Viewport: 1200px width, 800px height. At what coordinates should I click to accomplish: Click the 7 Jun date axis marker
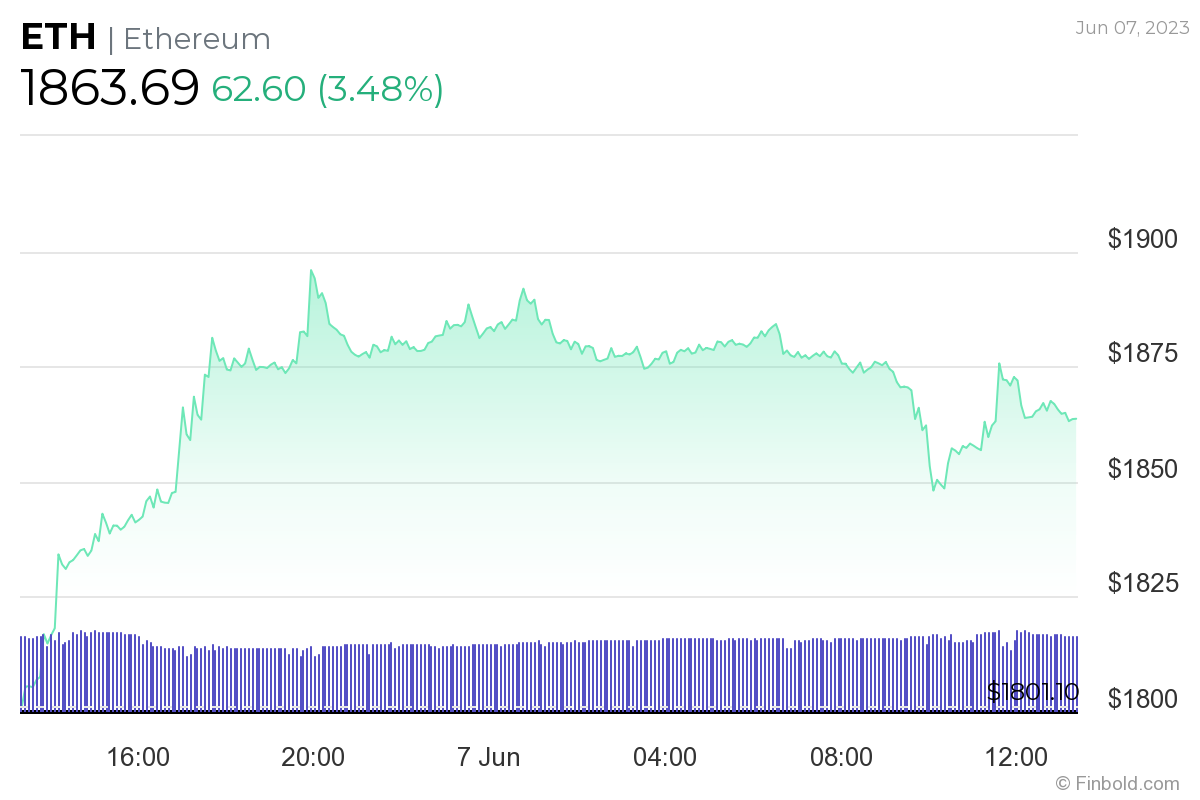(489, 757)
